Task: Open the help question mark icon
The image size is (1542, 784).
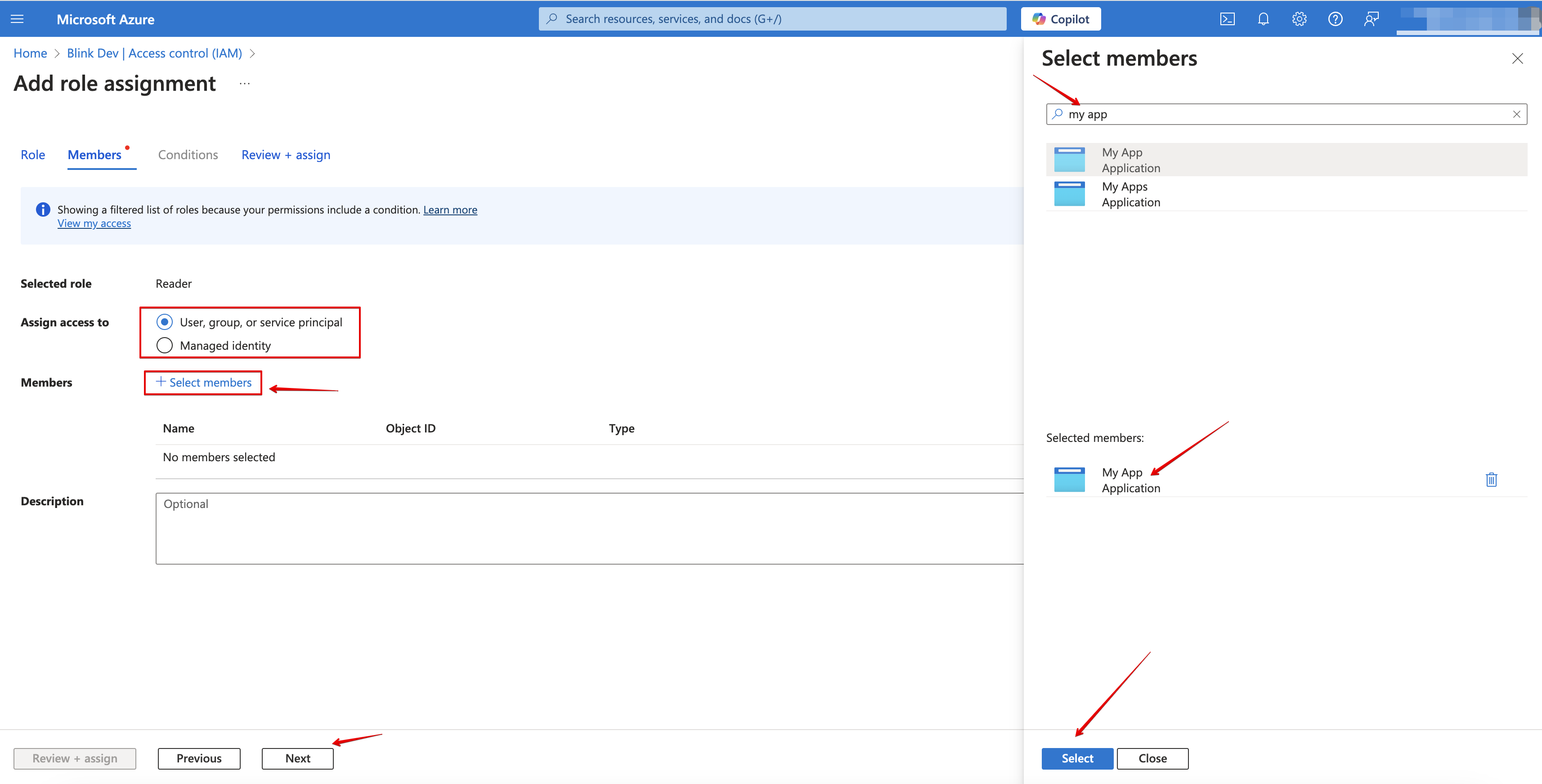Action: pos(1335,19)
